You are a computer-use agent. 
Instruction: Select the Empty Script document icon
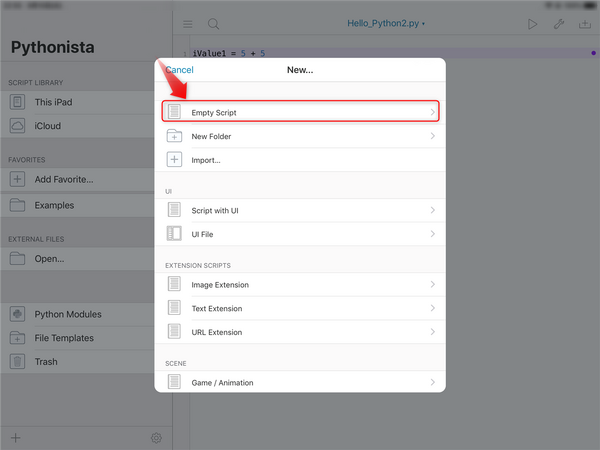point(174,112)
